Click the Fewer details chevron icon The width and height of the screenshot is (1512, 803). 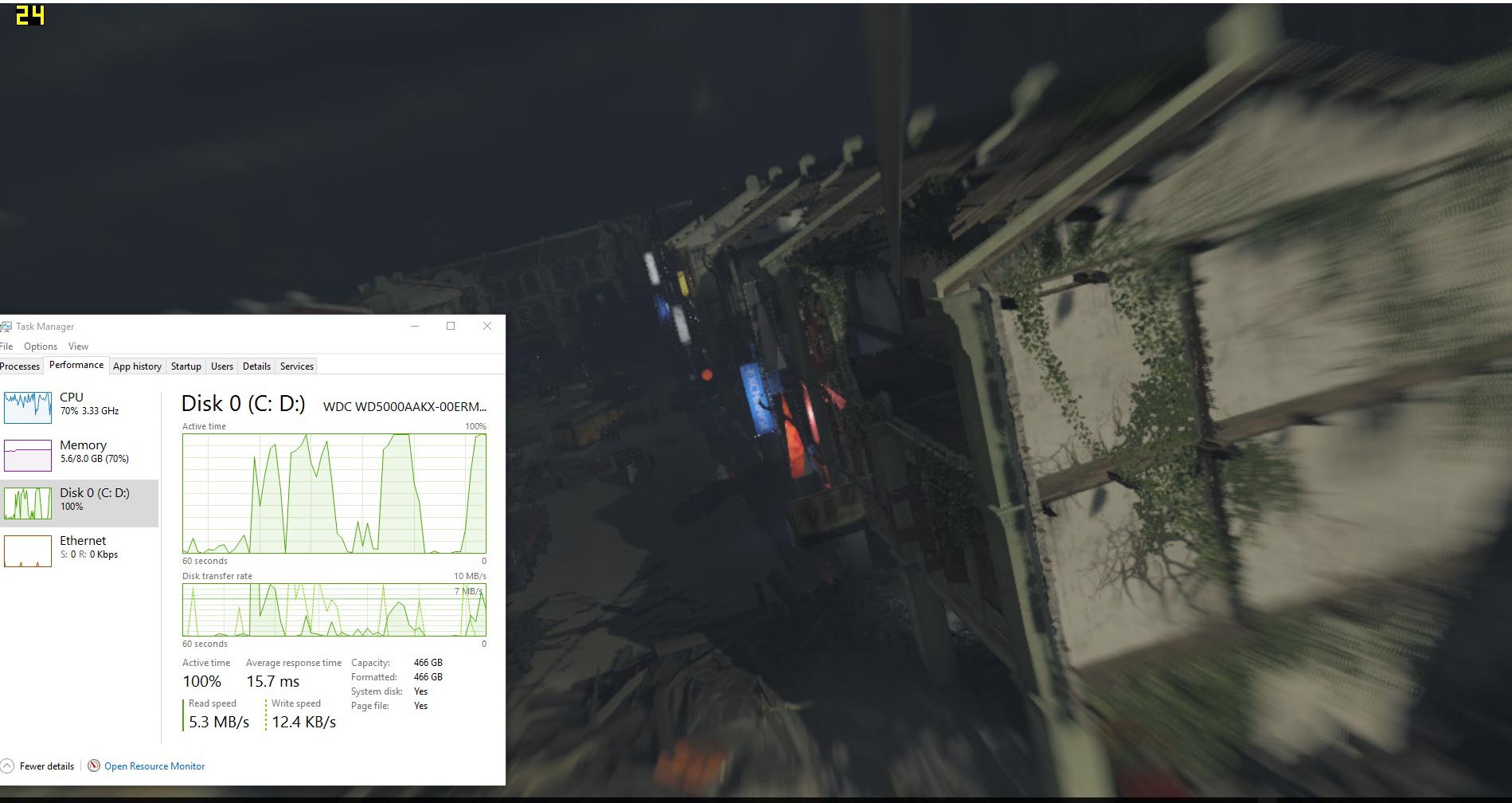7,766
